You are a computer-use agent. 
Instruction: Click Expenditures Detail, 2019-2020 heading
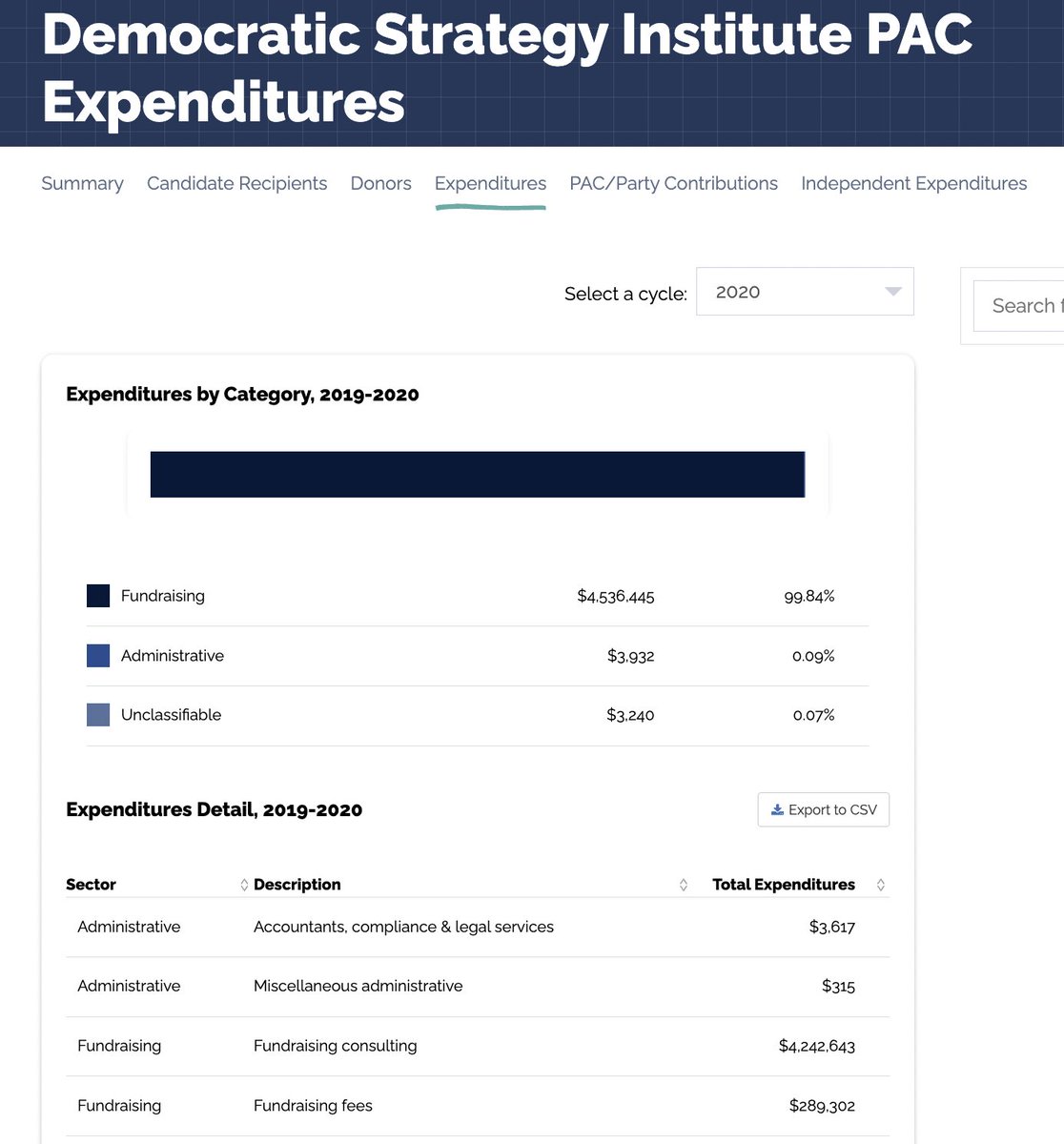click(x=215, y=809)
